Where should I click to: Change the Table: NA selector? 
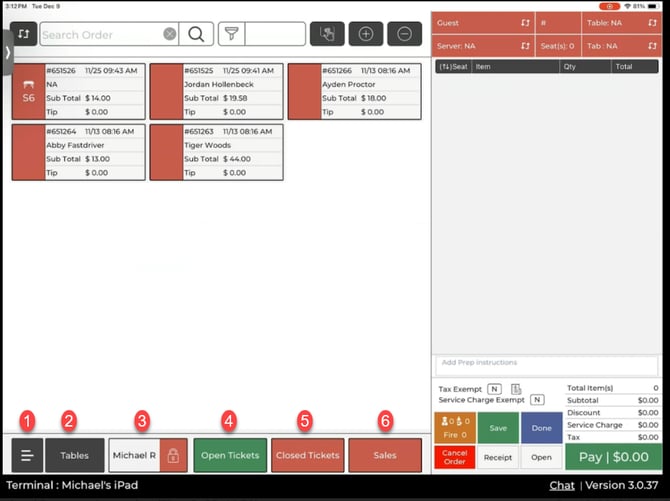[x=622, y=23]
